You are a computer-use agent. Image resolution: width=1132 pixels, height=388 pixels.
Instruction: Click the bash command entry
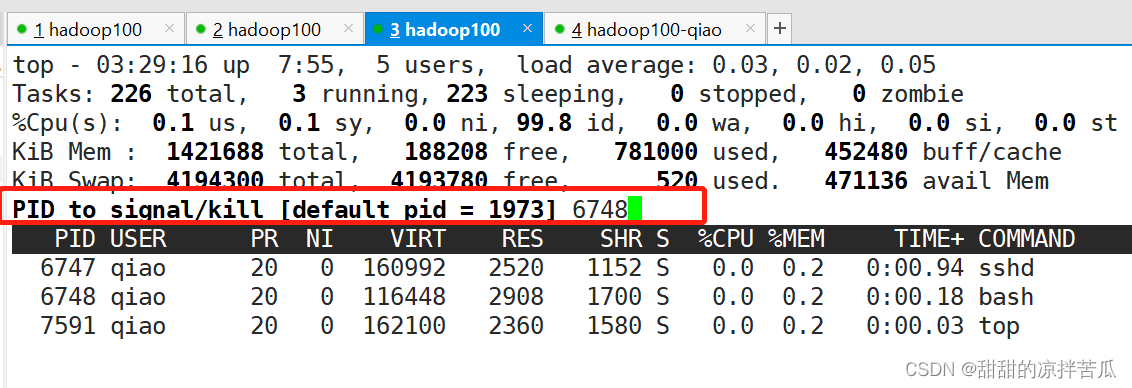[1006, 297]
